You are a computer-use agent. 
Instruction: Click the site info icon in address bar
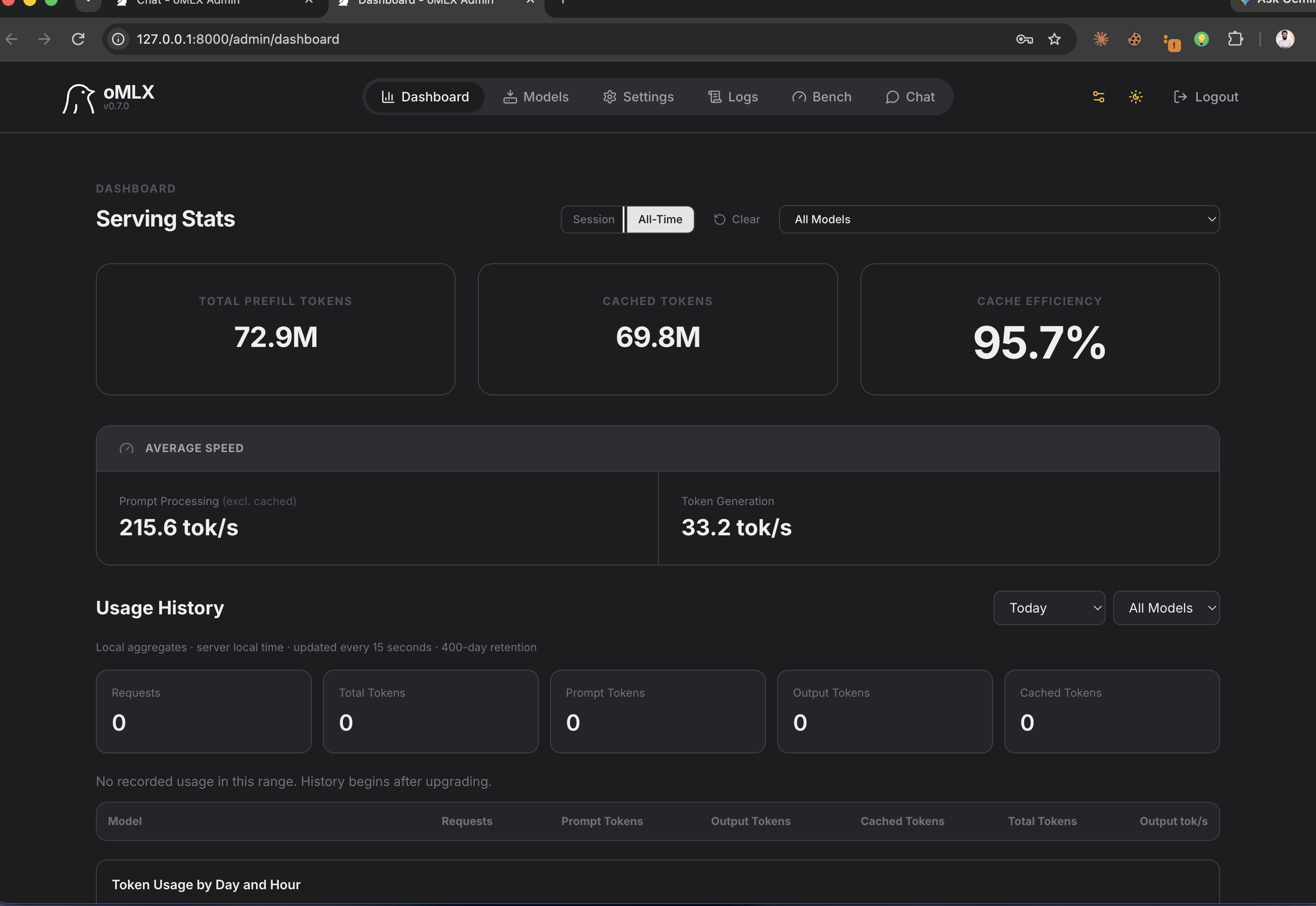(x=118, y=39)
